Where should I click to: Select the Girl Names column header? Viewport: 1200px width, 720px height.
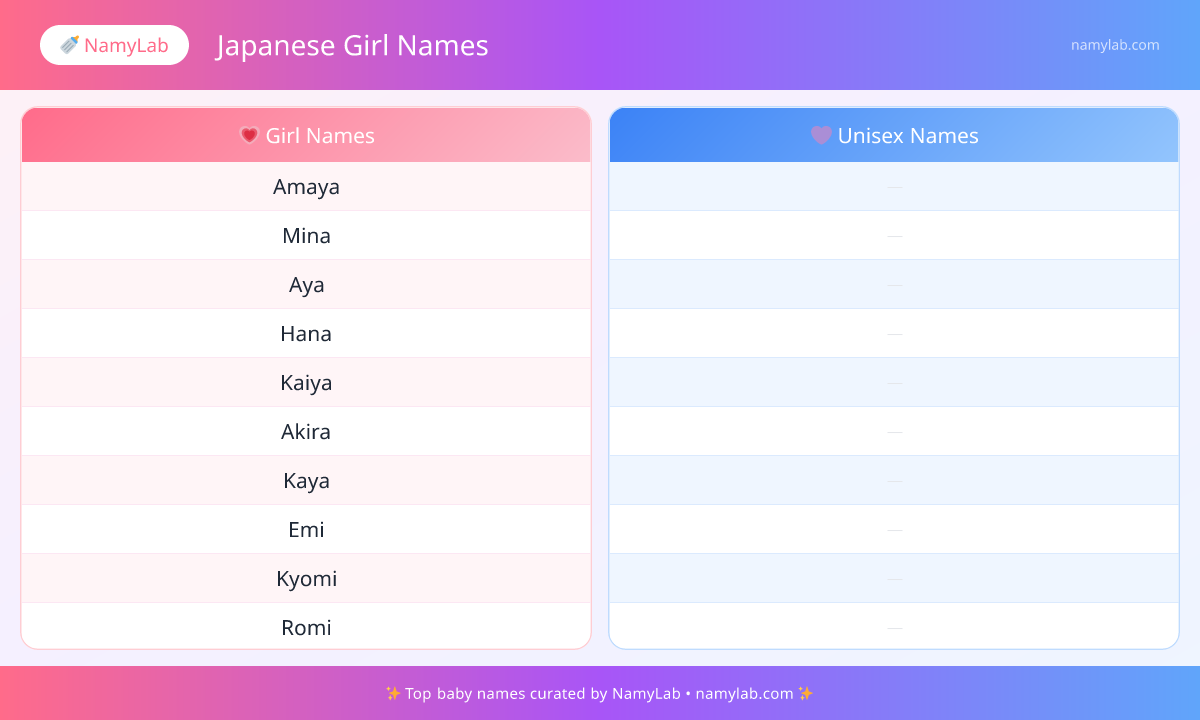(x=306, y=135)
